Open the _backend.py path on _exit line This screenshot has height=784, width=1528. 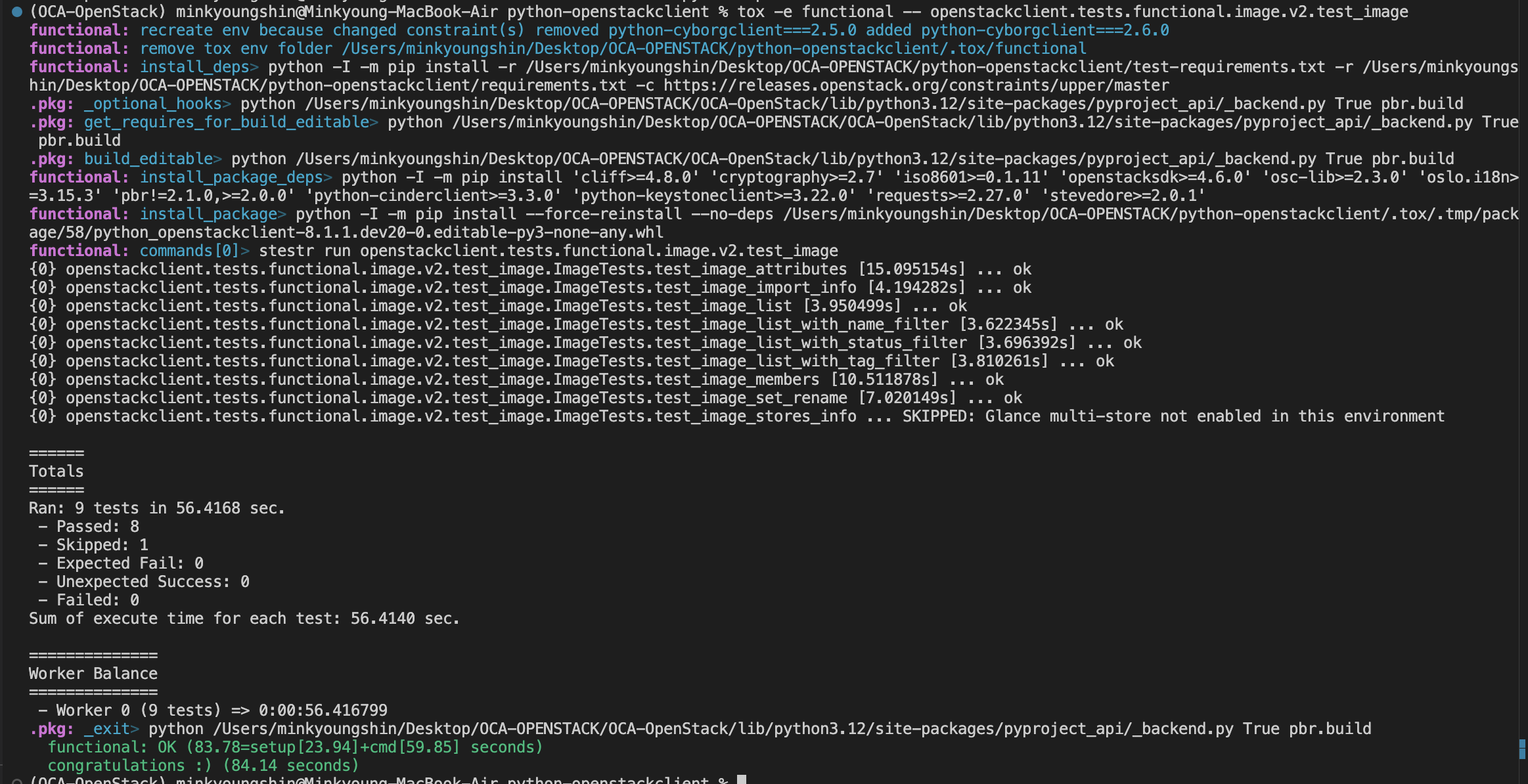point(723,729)
